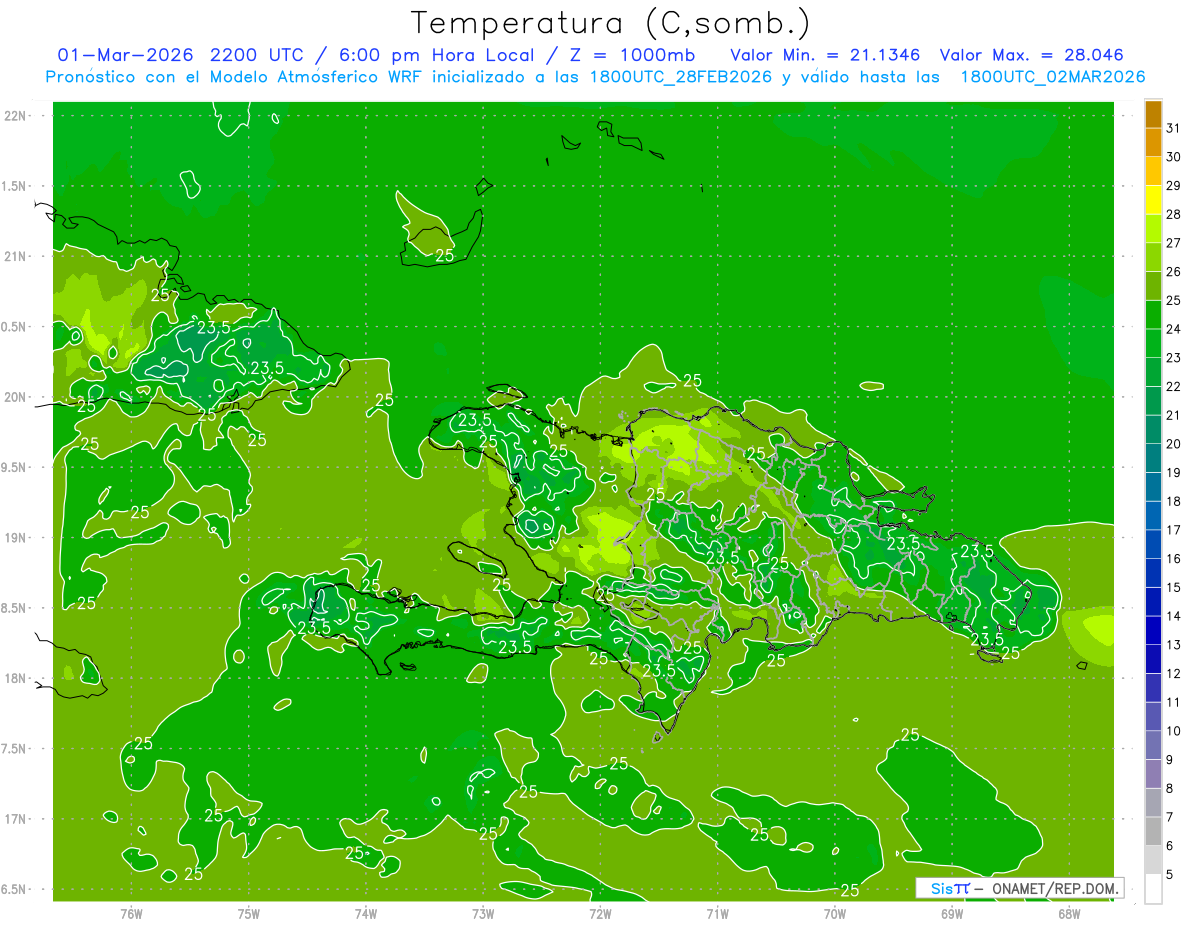The height and width of the screenshot is (927, 1200).
Task: Click the color bar label "21"
Action: coord(1174,415)
